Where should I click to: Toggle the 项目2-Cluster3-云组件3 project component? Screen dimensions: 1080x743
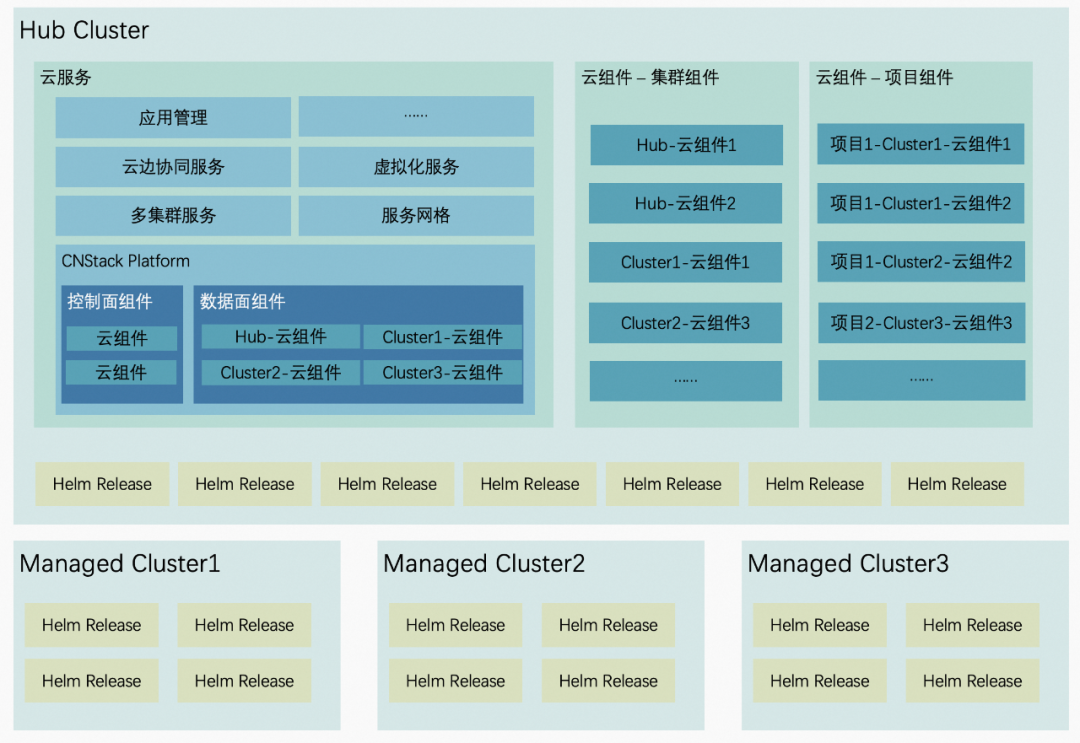coord(920,322)
